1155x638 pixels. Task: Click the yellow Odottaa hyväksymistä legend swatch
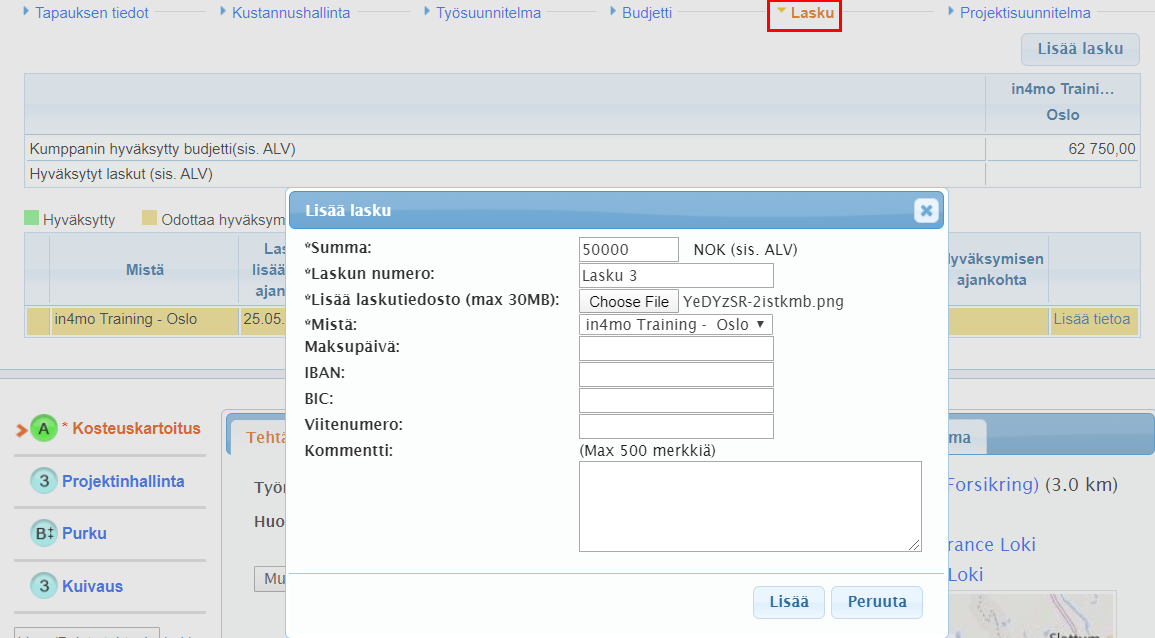(149, 219)
